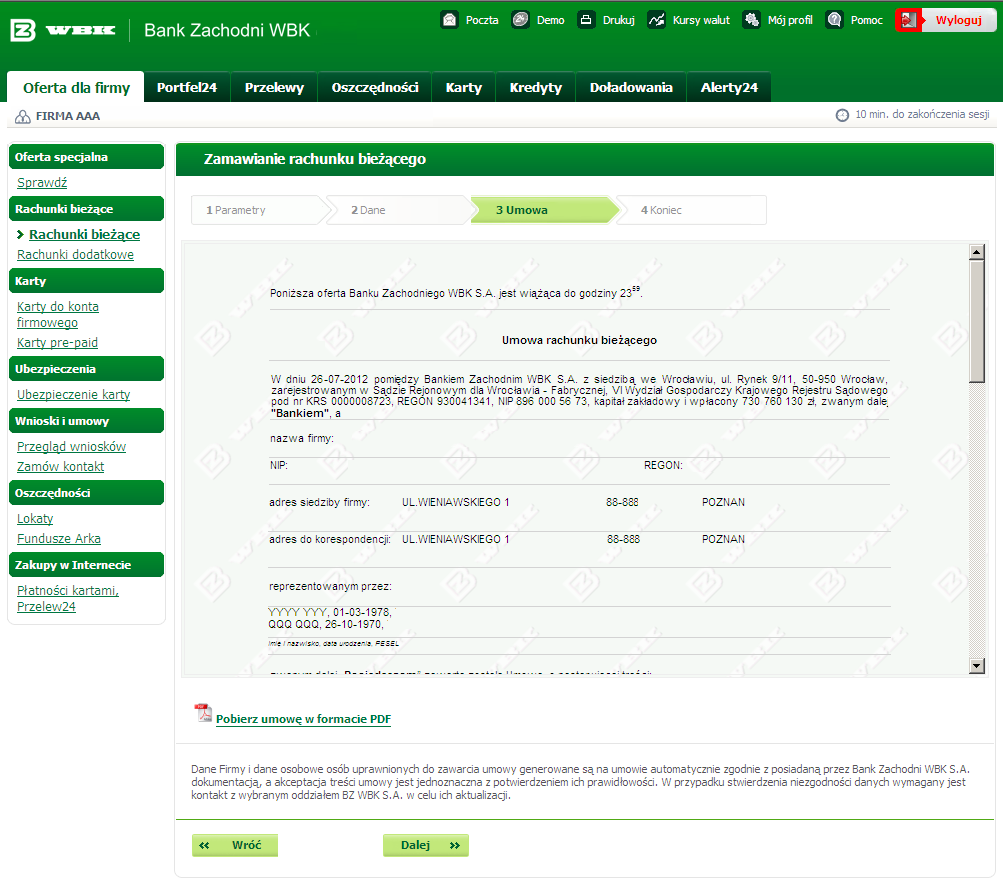Click Zakupy w Internecie sidebar header
The width and height of the screenshot is (1003, 887).
86,565
